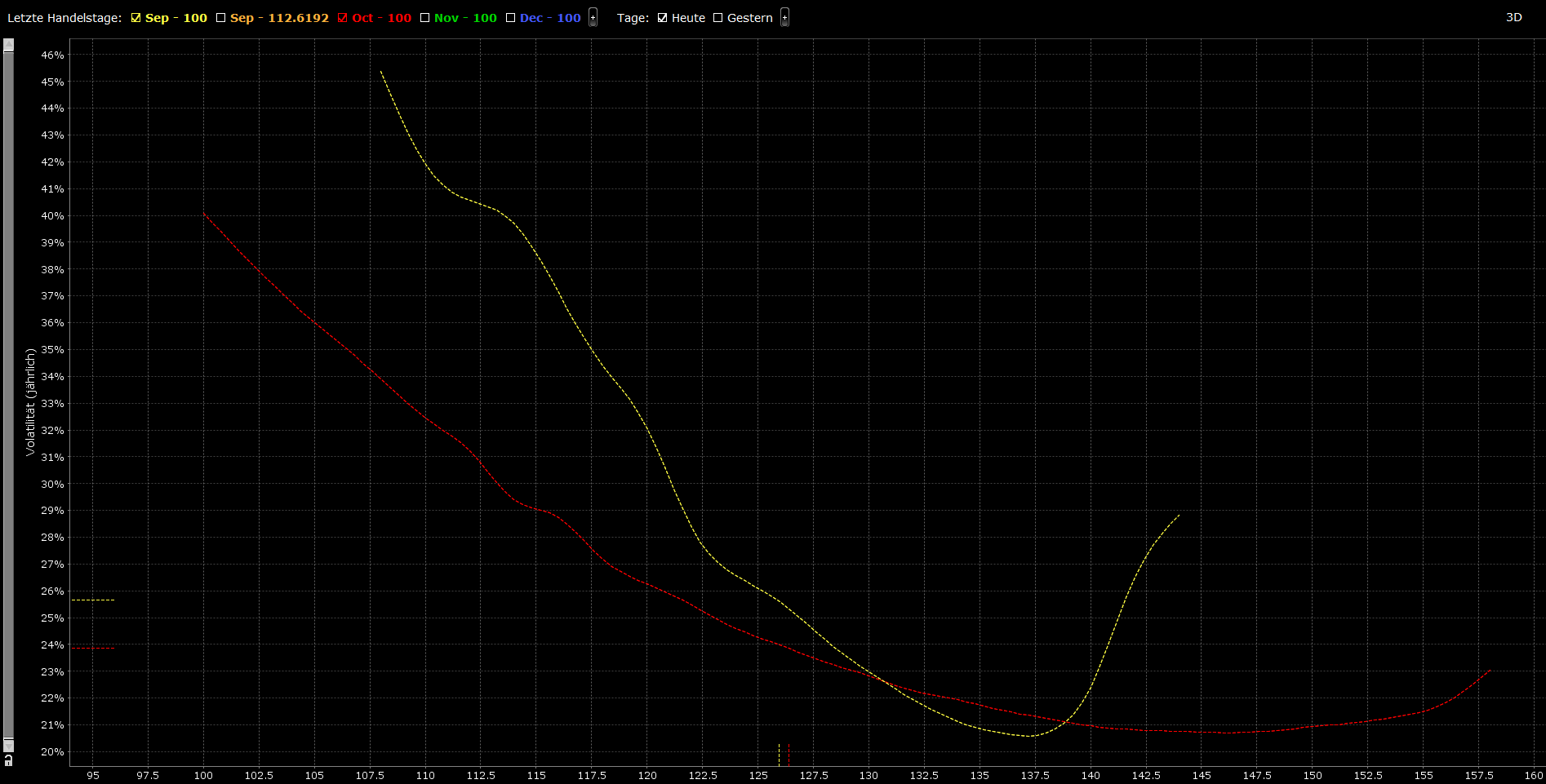Viewport: 1546px width, 784px height.
Task: Click the yellow dashed level marker near 26%
Action: [93, 600]
